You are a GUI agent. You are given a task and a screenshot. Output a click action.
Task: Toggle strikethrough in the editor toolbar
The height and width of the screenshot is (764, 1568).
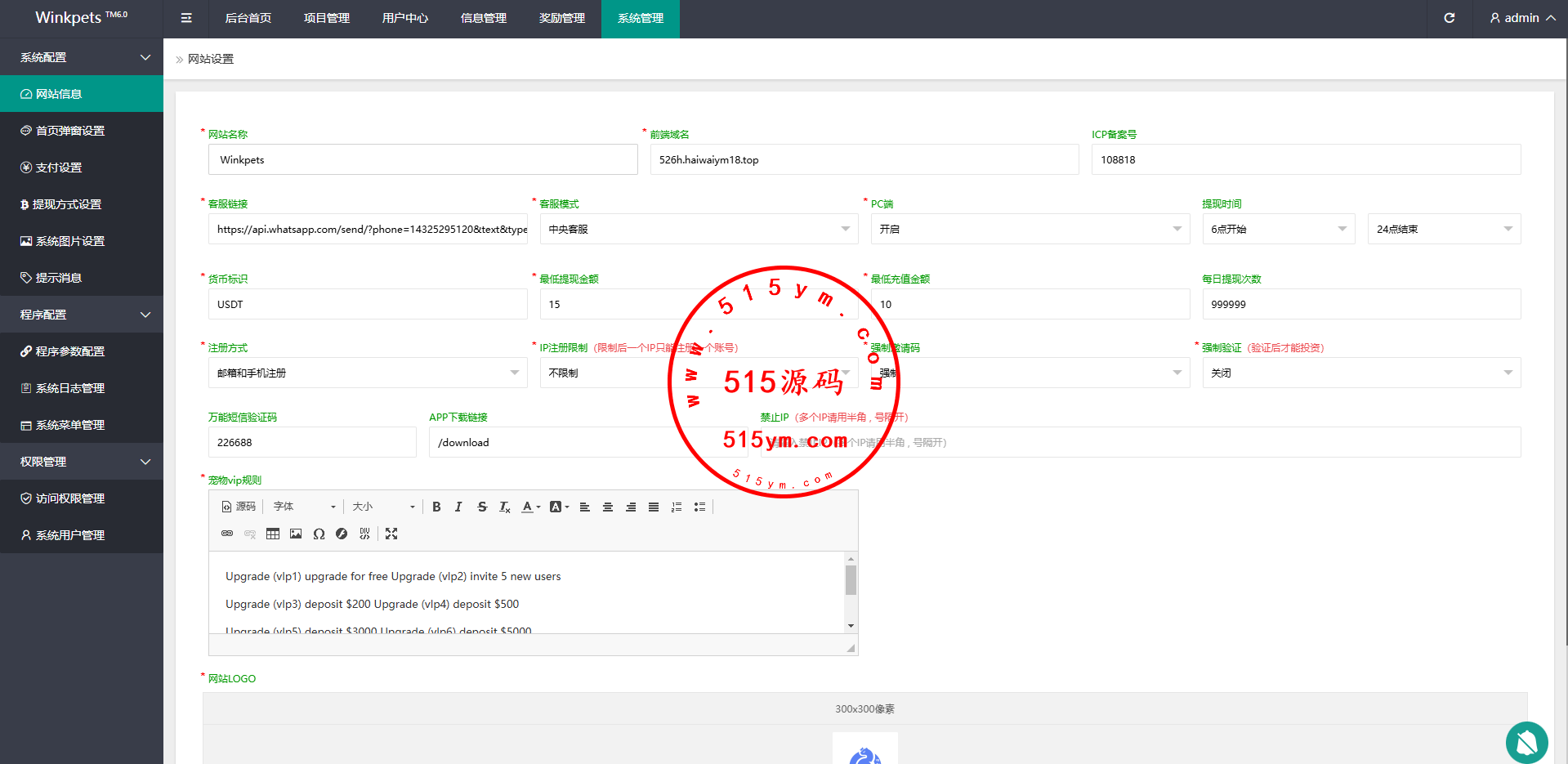pyautogui.click(x=482, y=507)
